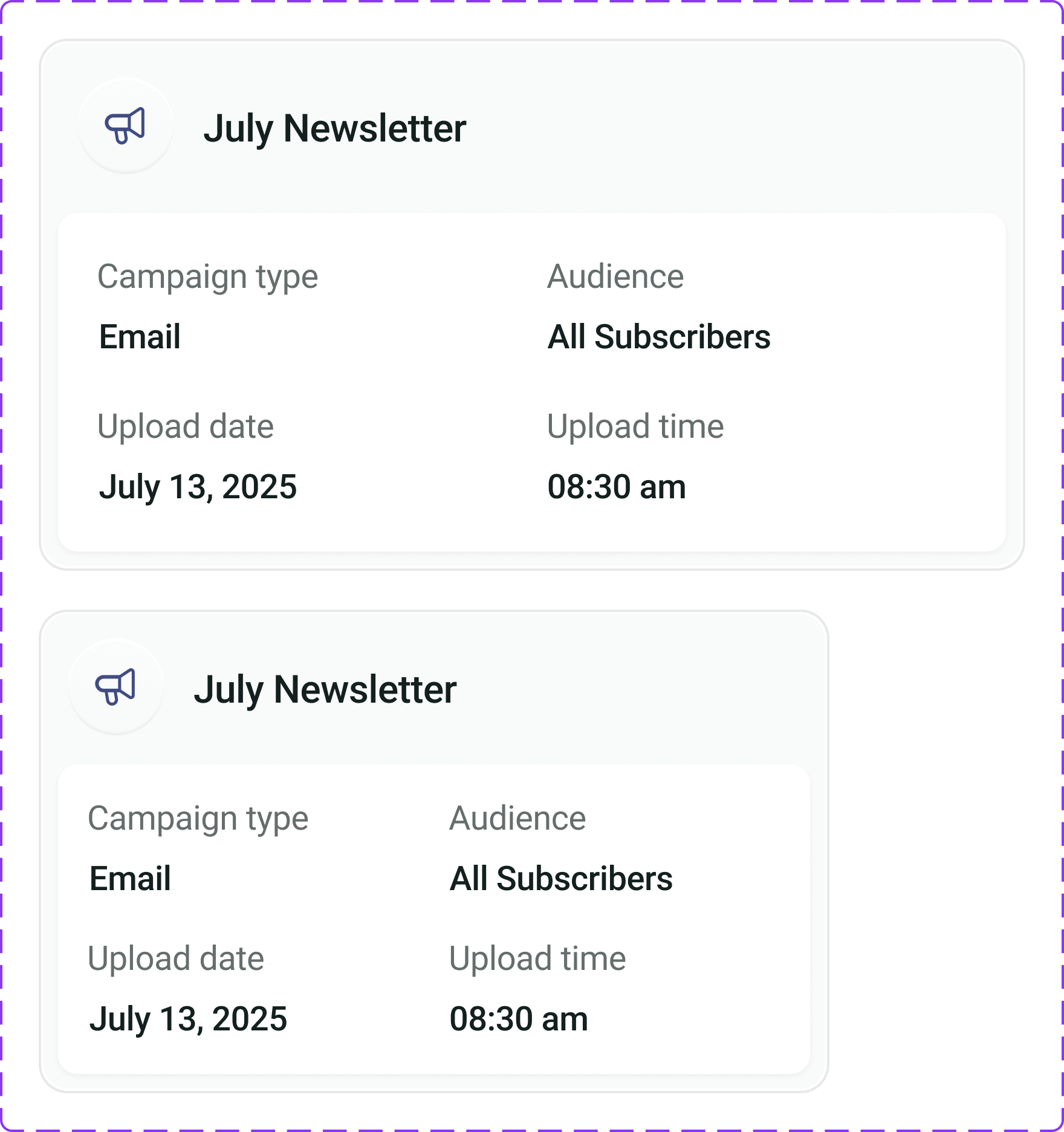Image resolution: width=1064 pixels, height=1132 pixels.
Task: Click the megaphone icon in the smaller card
Action: (x=115, y=687)
